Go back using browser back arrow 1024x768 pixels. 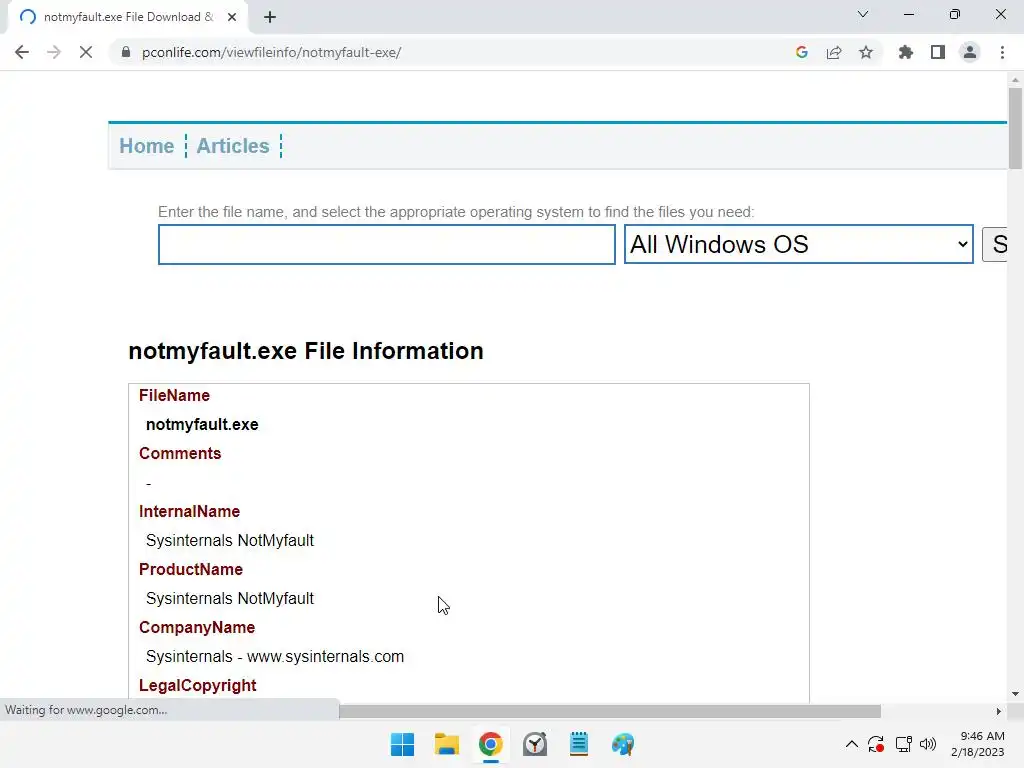(x=22, y=52)
